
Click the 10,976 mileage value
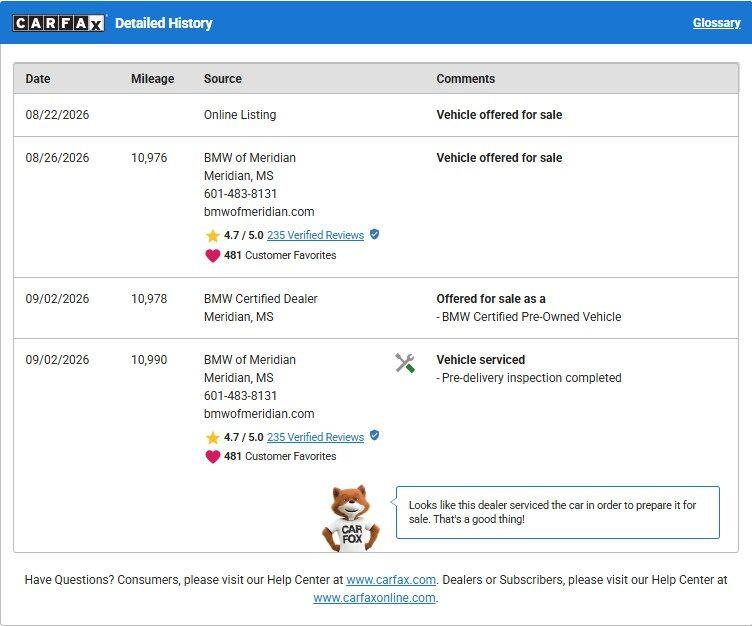tap(149, 158)
